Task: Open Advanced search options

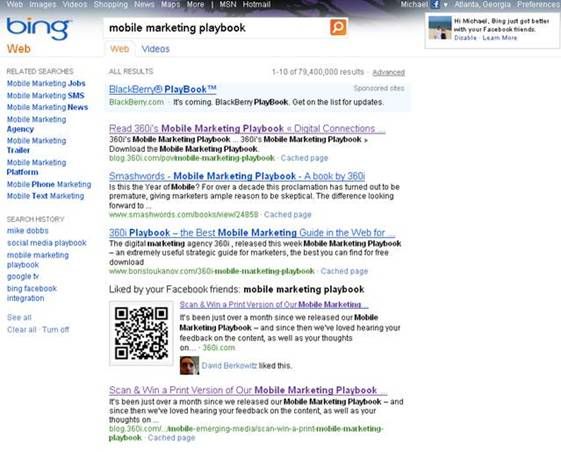Action: 388,73
